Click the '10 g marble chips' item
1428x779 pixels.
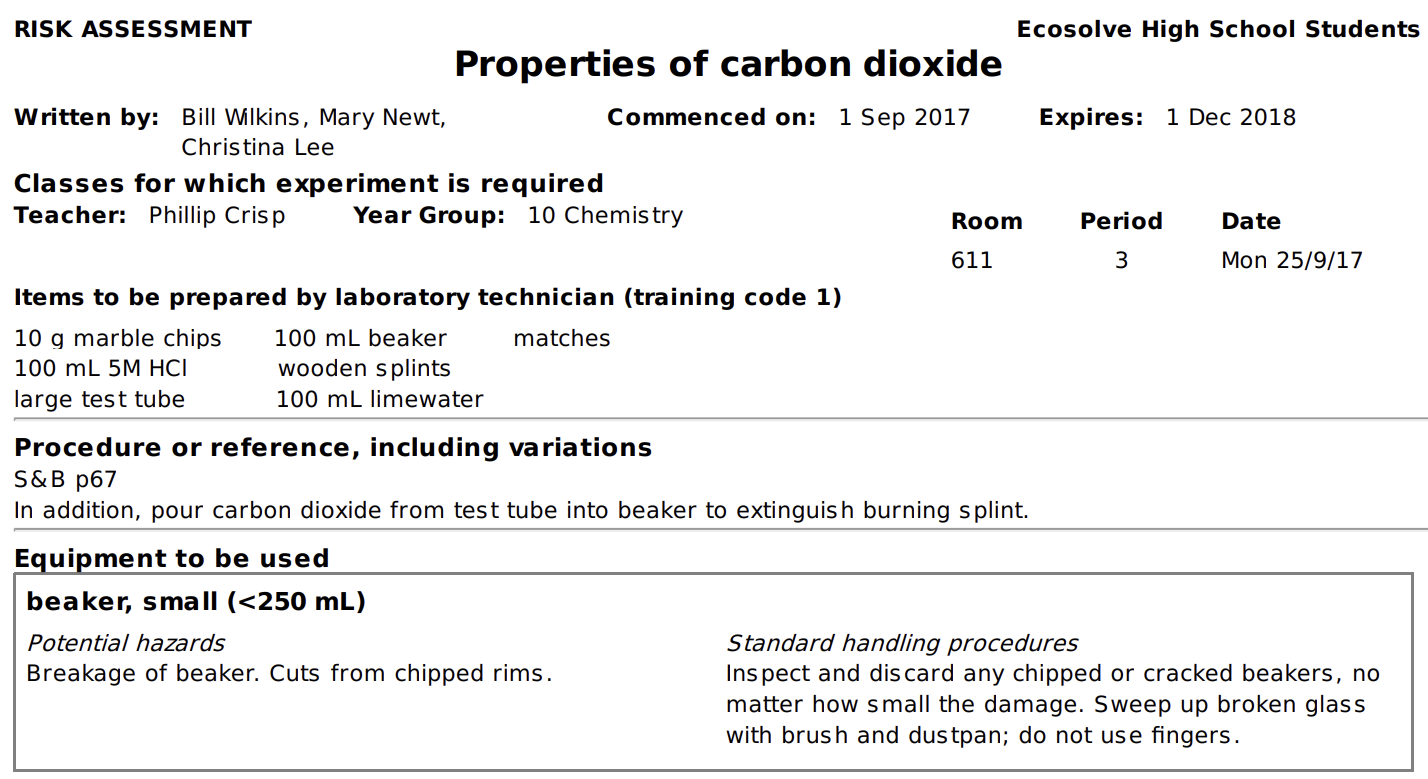(118, 339)
